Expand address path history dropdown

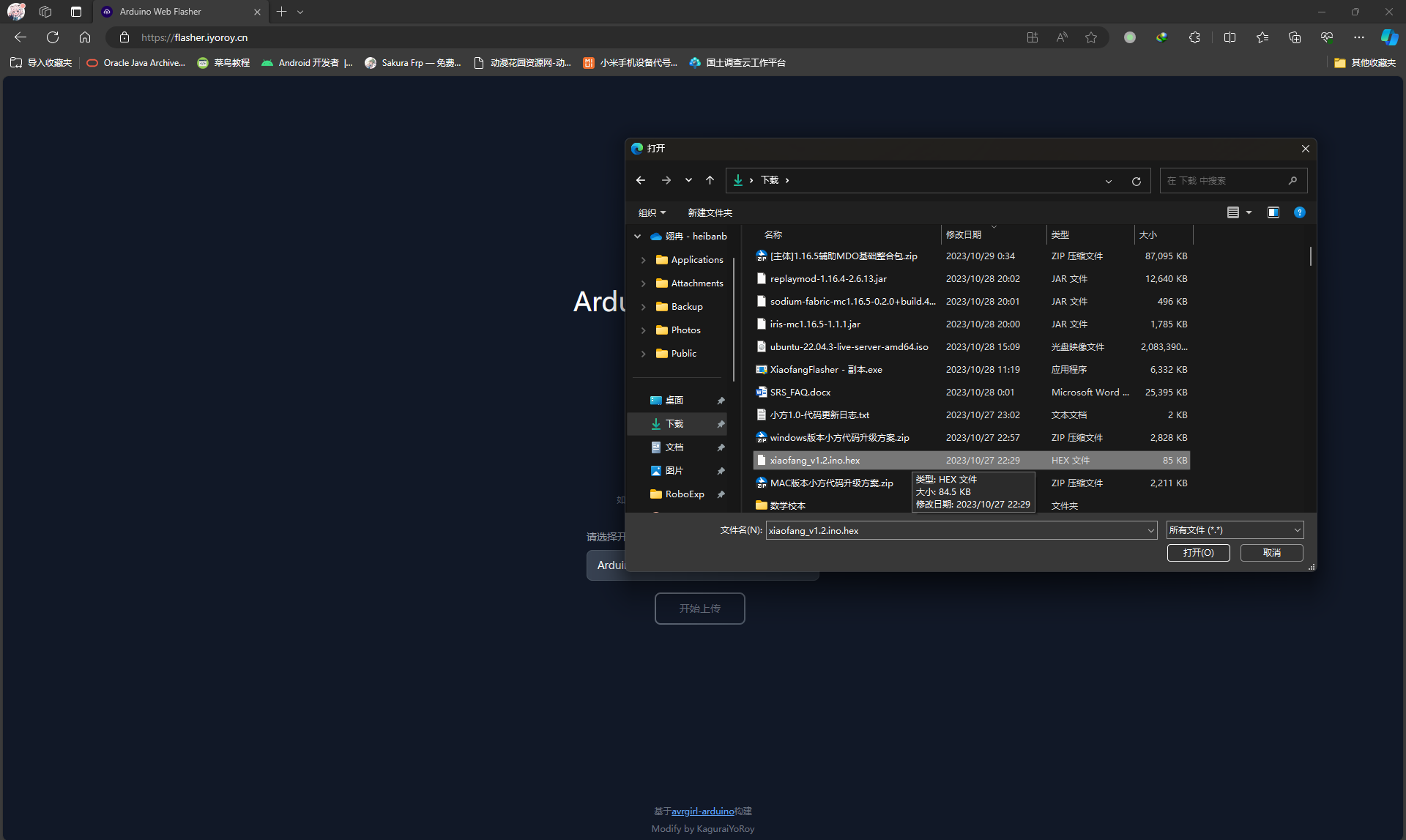(1109, 181)
